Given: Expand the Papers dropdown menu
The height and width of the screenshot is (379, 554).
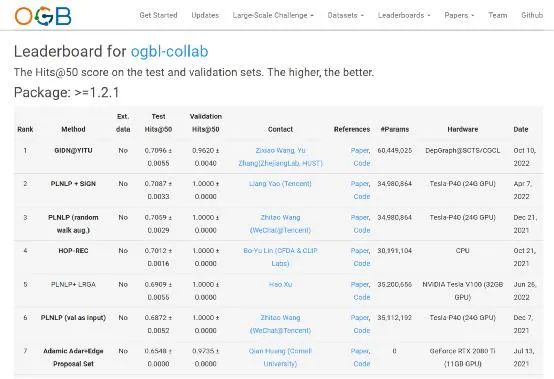Looking at the screenshot, I should point(459,15).
